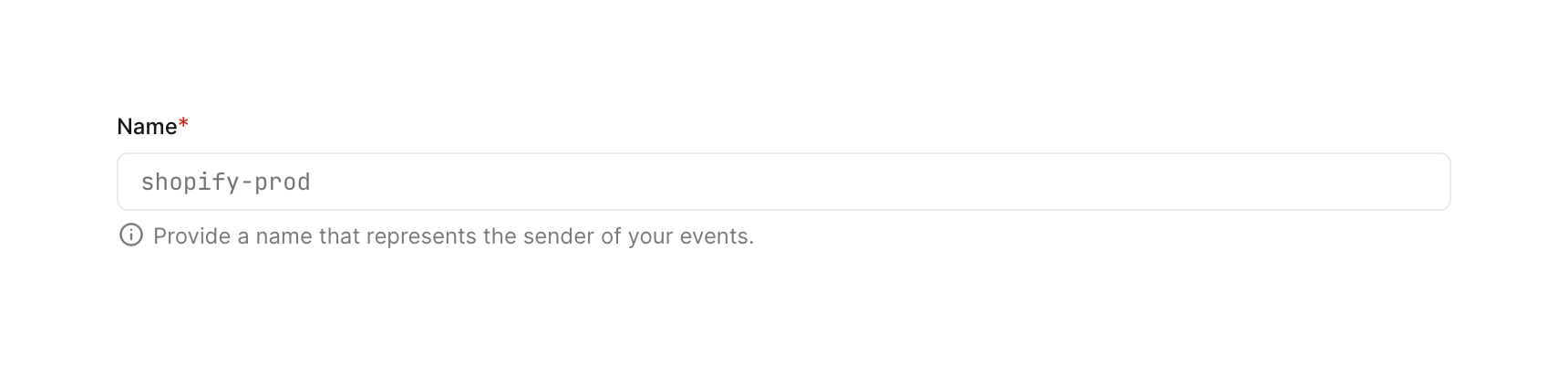Click the word represents in helper text
1568x365 pixels.
pos(421,236)
